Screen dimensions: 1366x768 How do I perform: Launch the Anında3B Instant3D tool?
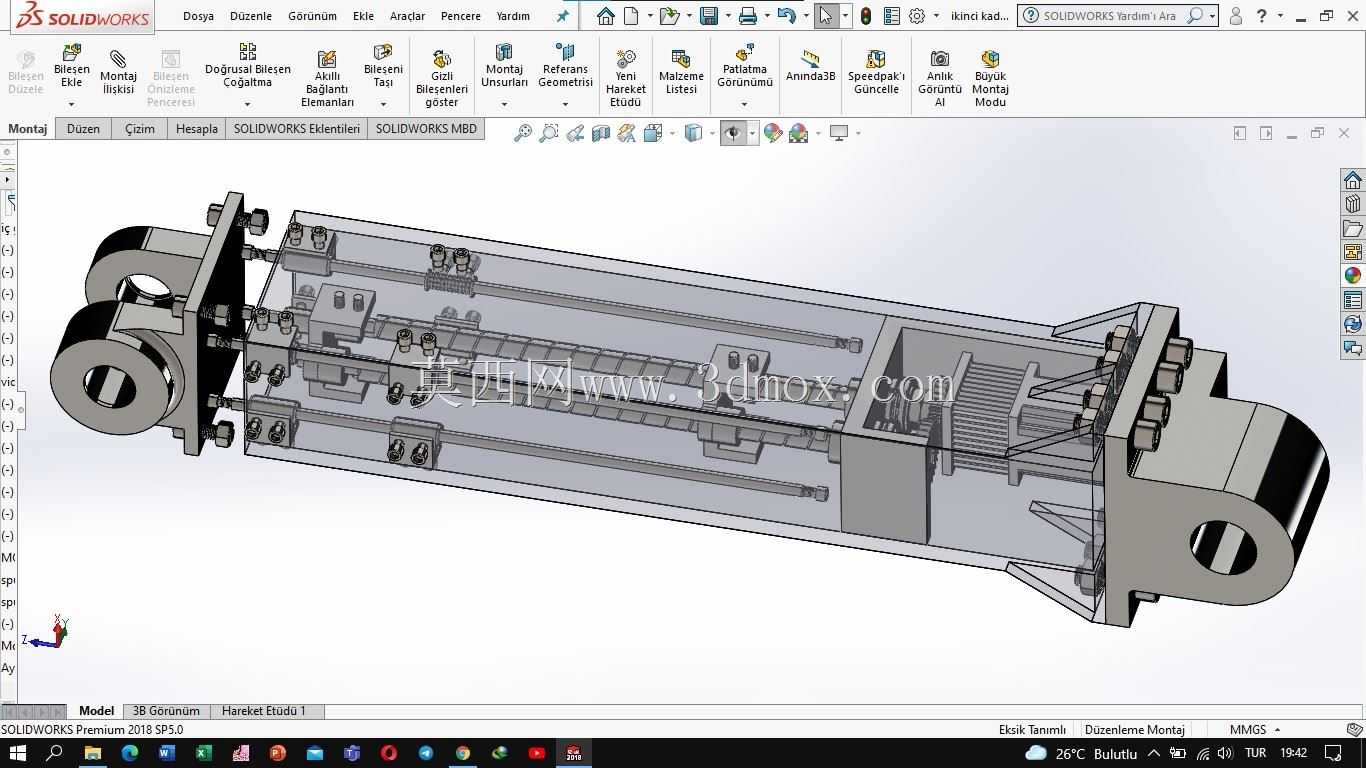(x=810, y=66)
